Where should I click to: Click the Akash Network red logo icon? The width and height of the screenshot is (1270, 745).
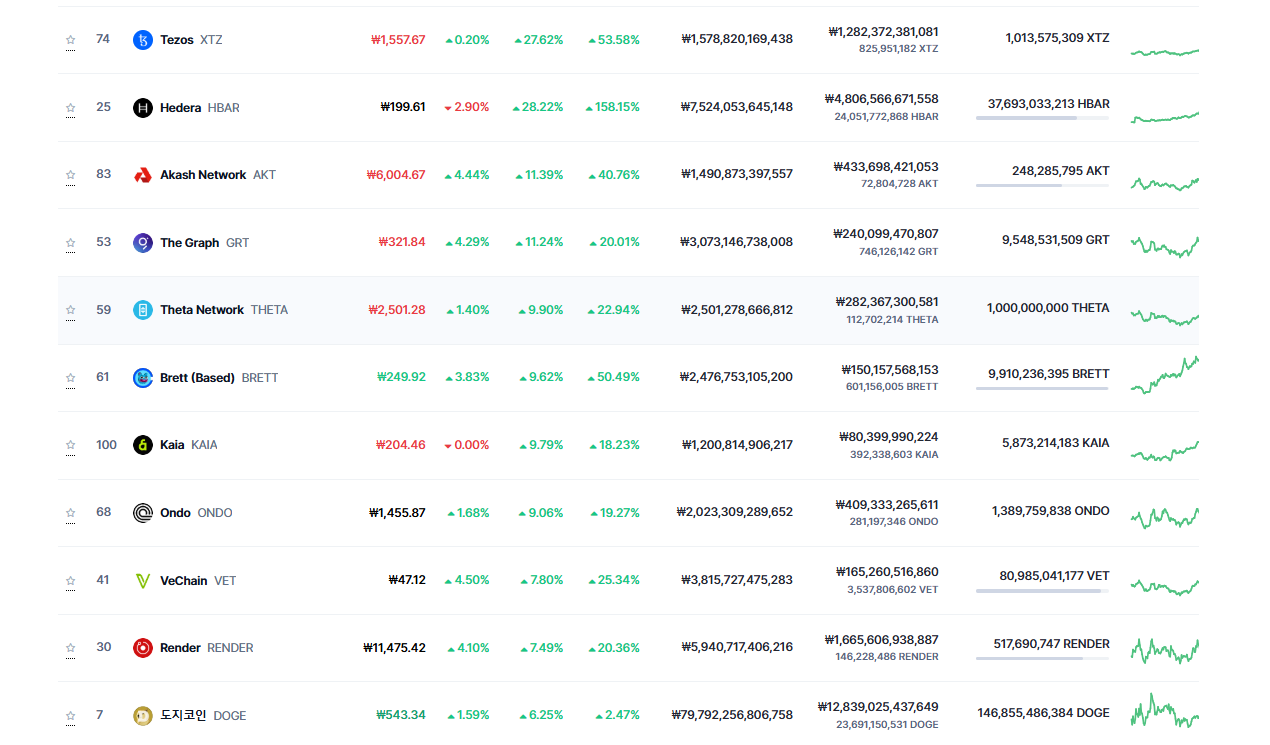point(143,175)
